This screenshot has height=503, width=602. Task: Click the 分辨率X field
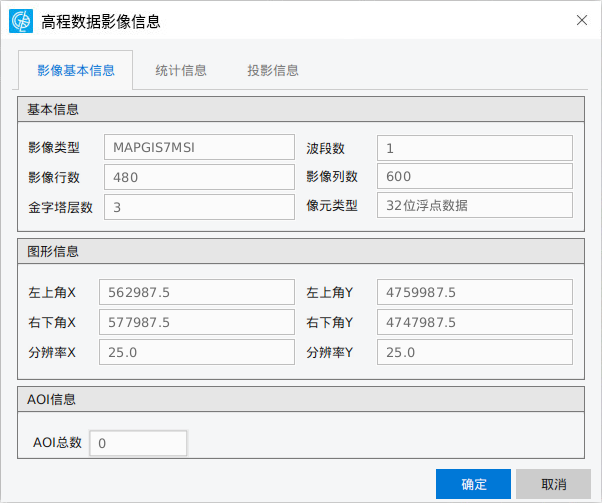click(199, 352)
